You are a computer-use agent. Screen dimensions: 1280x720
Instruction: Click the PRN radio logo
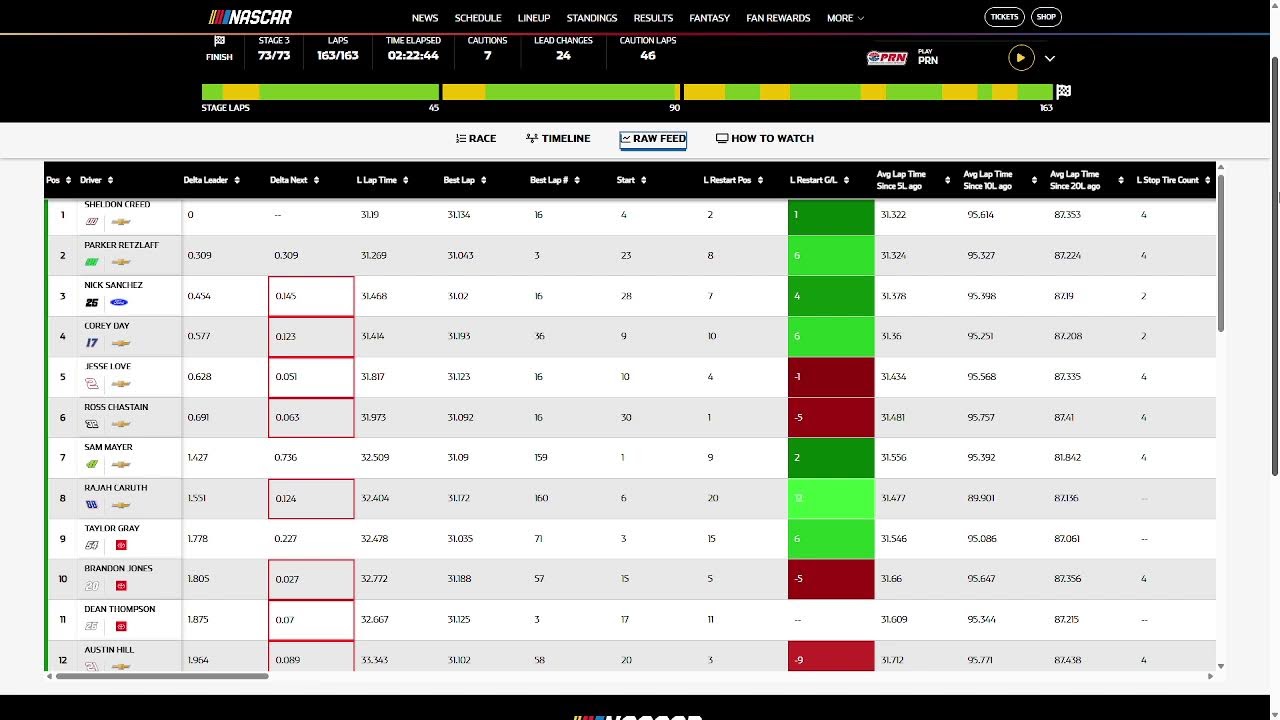[887, 58]
